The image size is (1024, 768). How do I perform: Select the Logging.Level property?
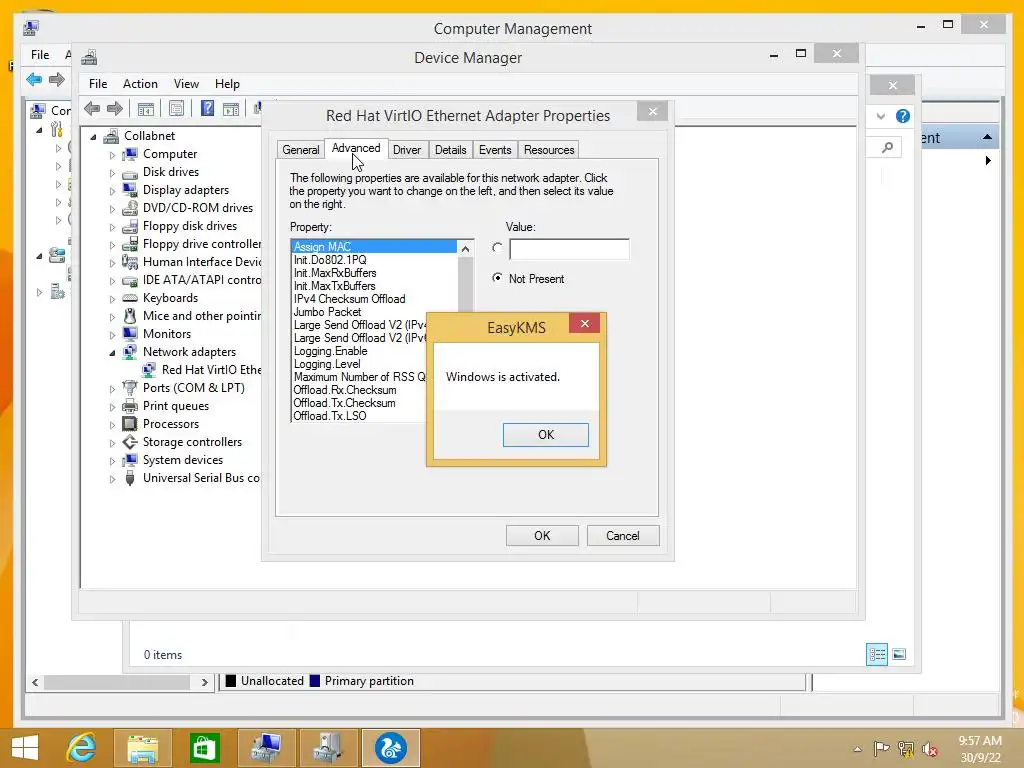point(327,364)
